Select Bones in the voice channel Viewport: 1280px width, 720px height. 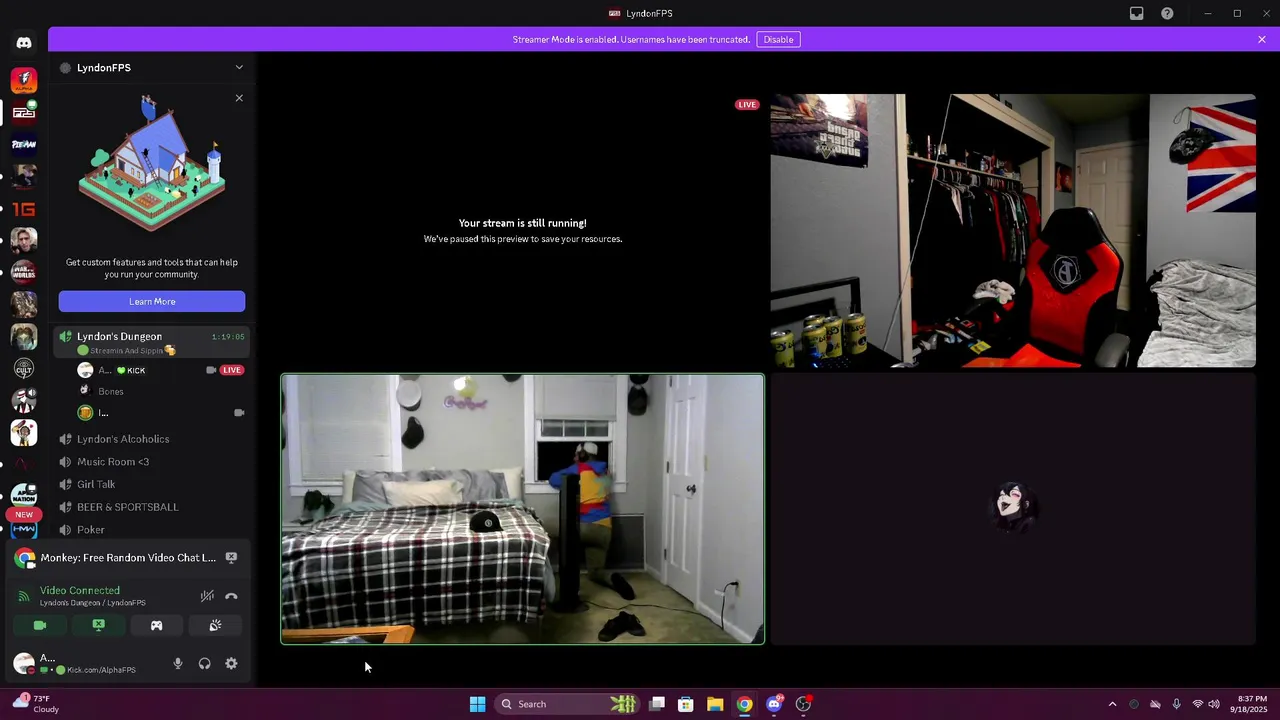[111, 391]
